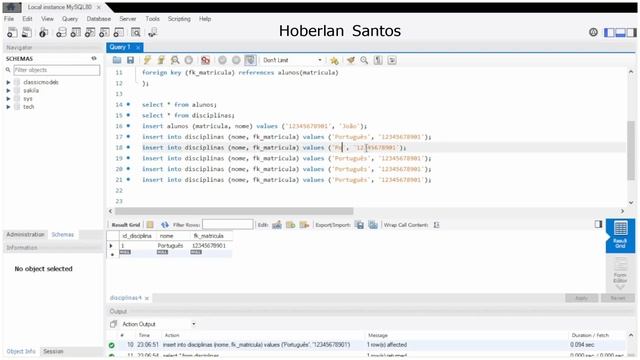Toggle invisible characters display
This screenshot has height=360, width=640.
coord(378,60)
